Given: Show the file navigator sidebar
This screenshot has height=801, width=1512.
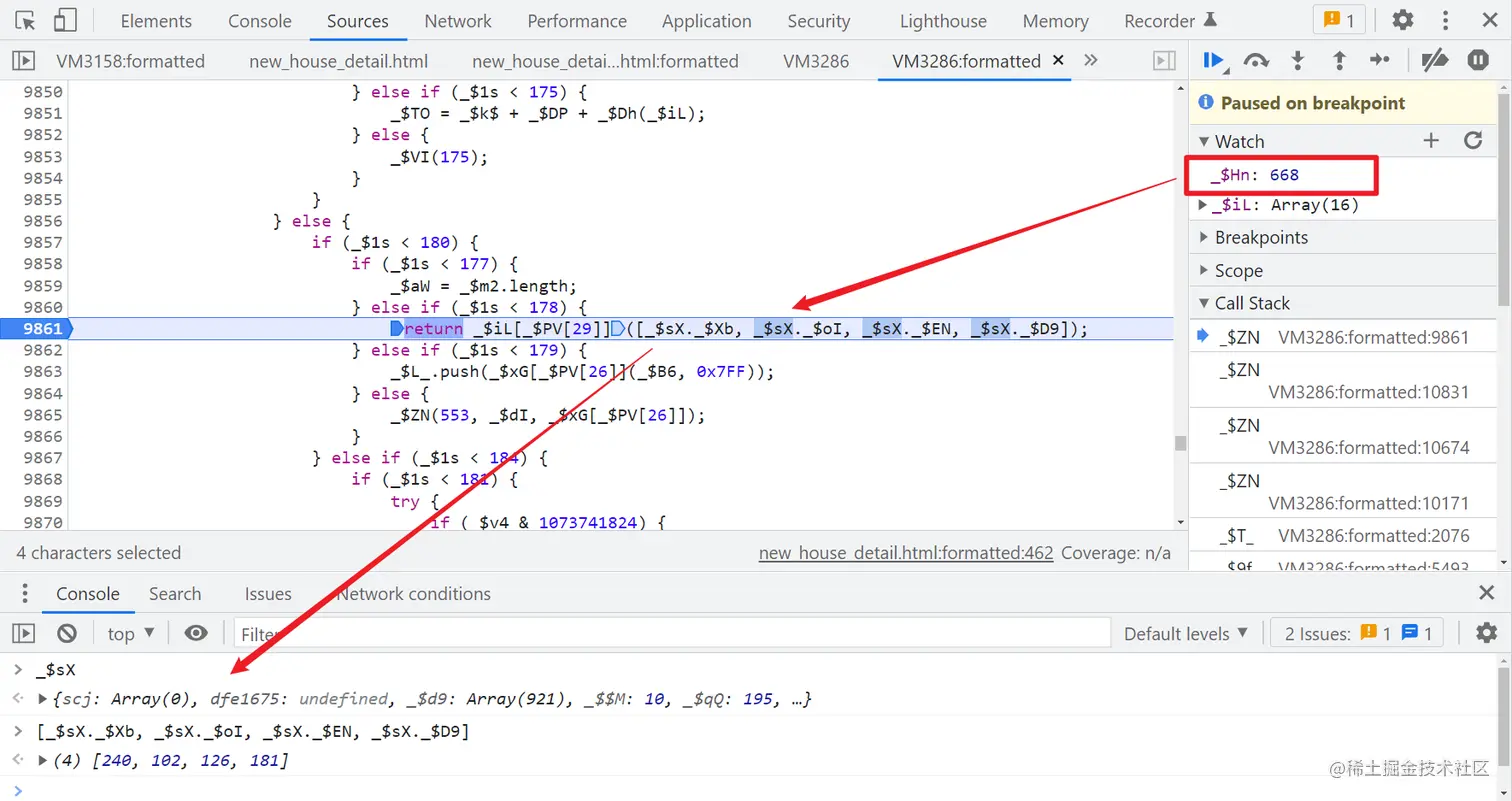Looking at the screenshot, I should pos(23,61).
